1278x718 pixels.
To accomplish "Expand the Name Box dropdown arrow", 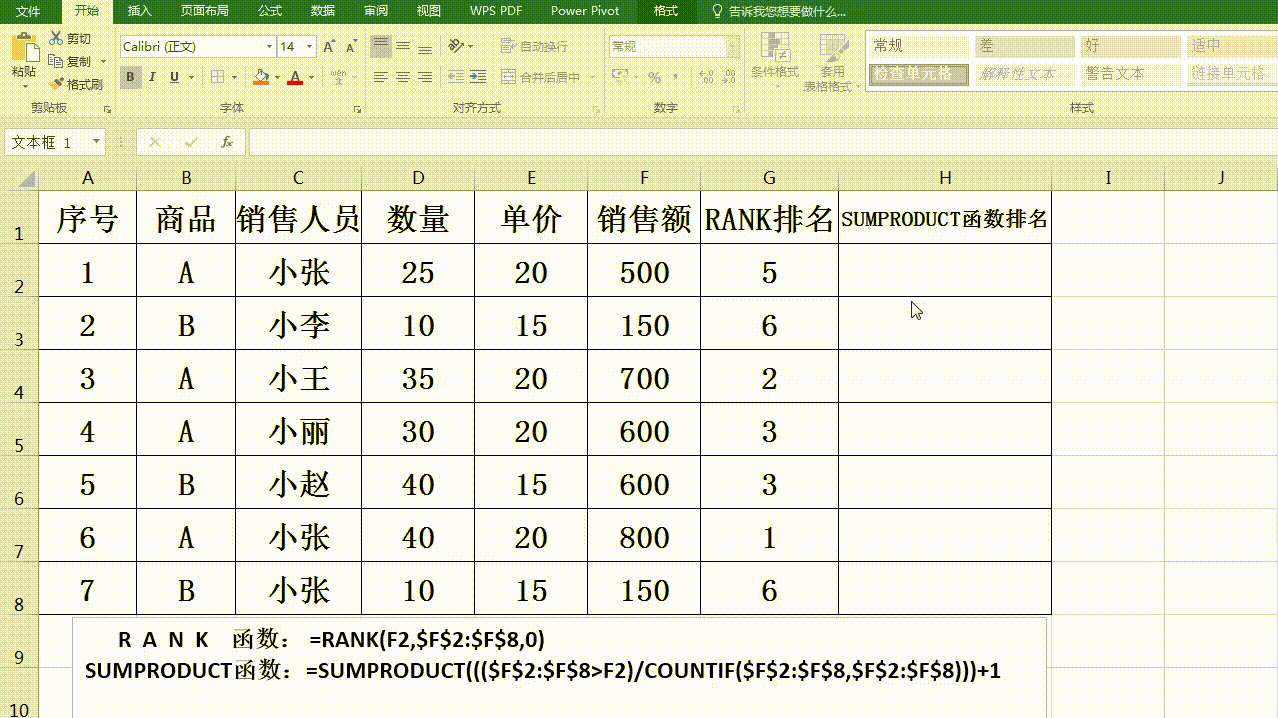I will (x=96, y=143).
